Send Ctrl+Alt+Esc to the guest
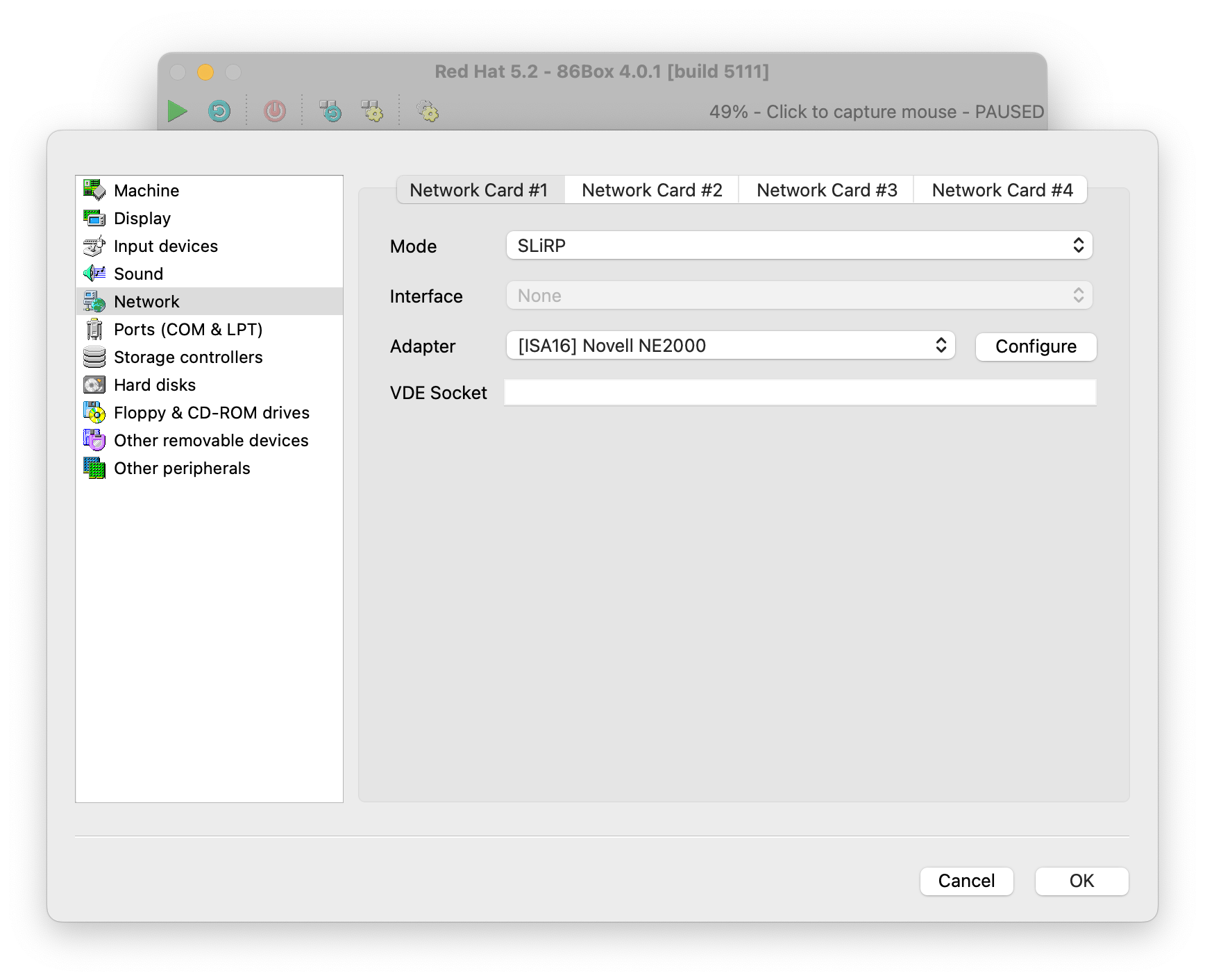 pos(373,111)
